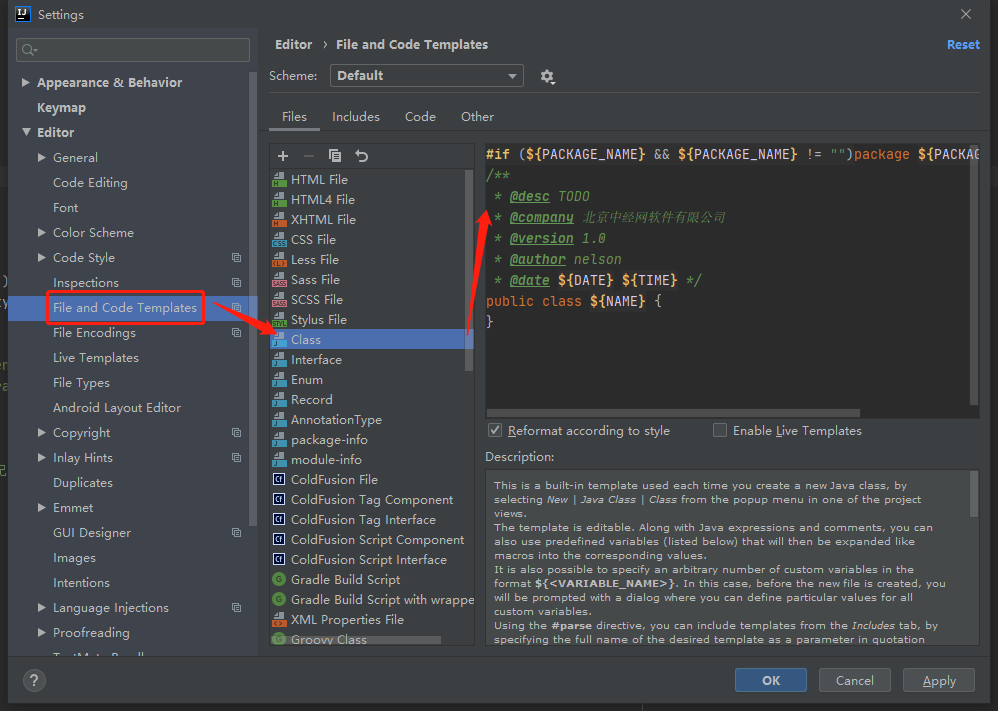Open the Scheme Default dropdown
998x711 pixels.
coord(426,76)
